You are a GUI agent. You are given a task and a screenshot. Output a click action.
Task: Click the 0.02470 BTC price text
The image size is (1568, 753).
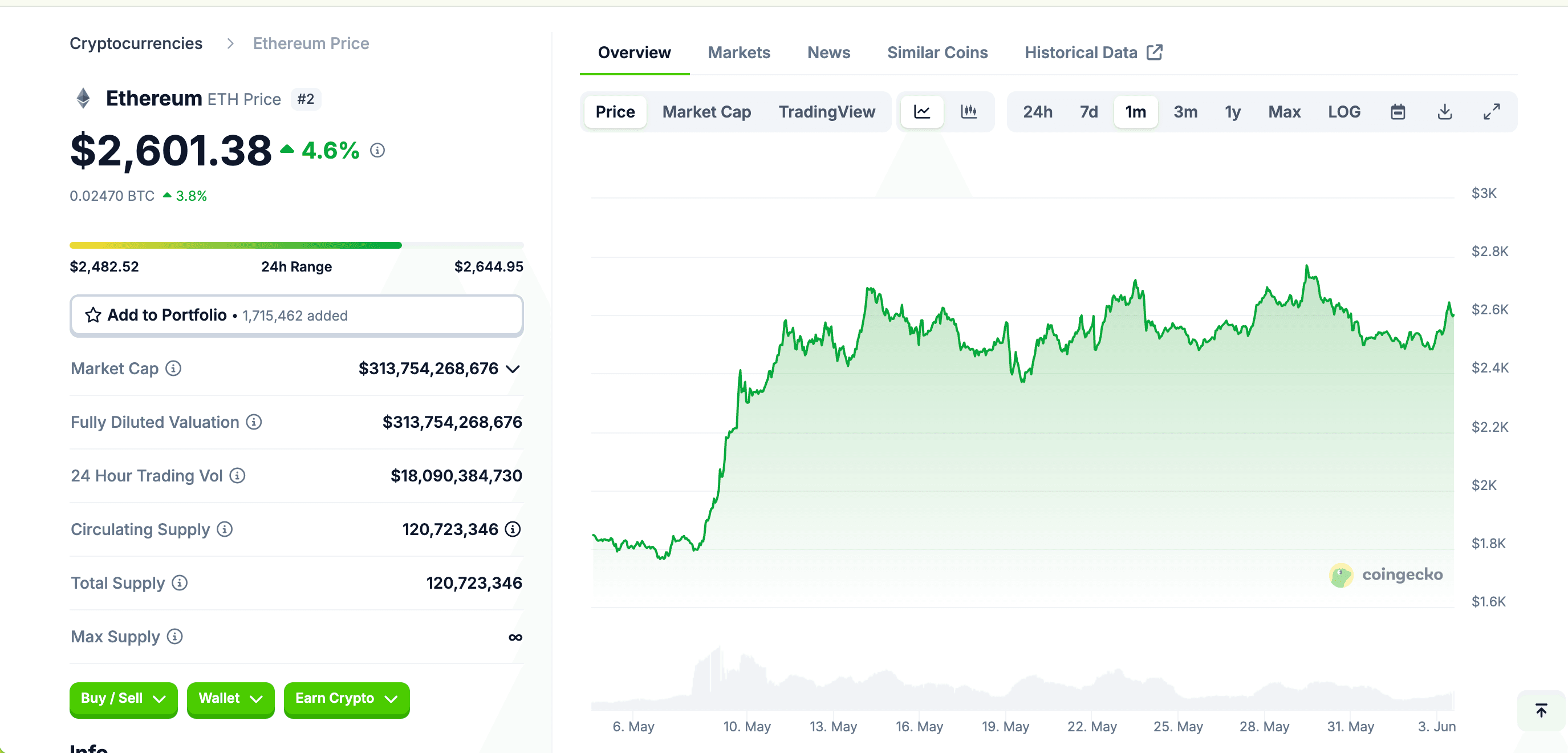pyautogui.click(x=112, y=196)
